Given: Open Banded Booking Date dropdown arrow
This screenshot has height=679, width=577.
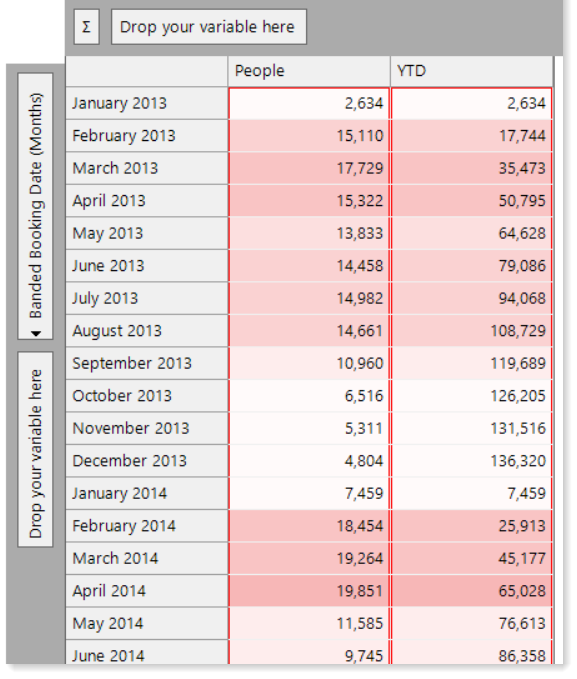Looking at the screenshot, I should 36,333.
